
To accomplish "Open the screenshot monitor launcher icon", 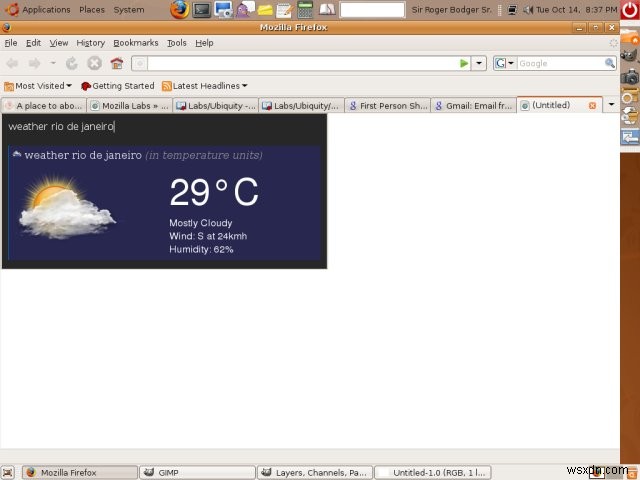I will click(223, 10).
